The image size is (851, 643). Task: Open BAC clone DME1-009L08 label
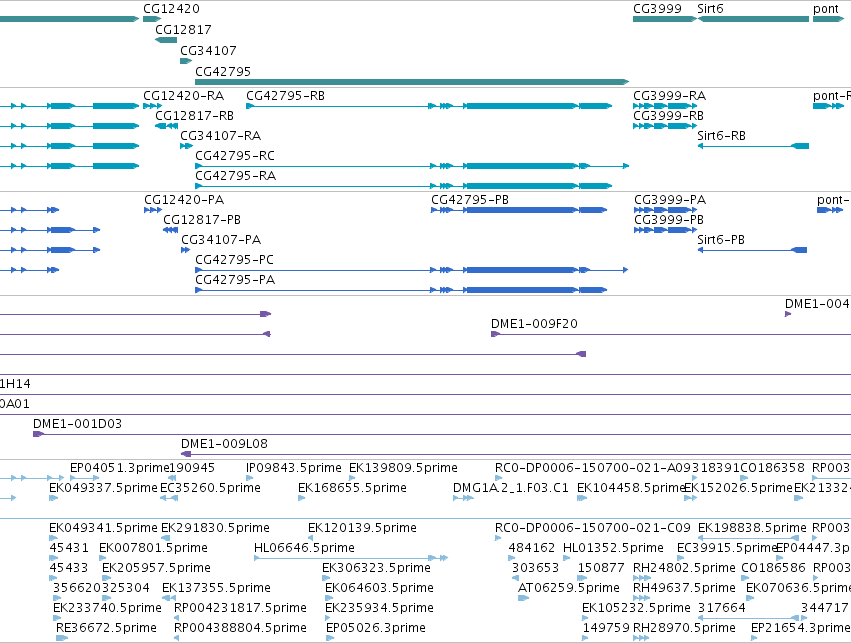click(224, 444)
